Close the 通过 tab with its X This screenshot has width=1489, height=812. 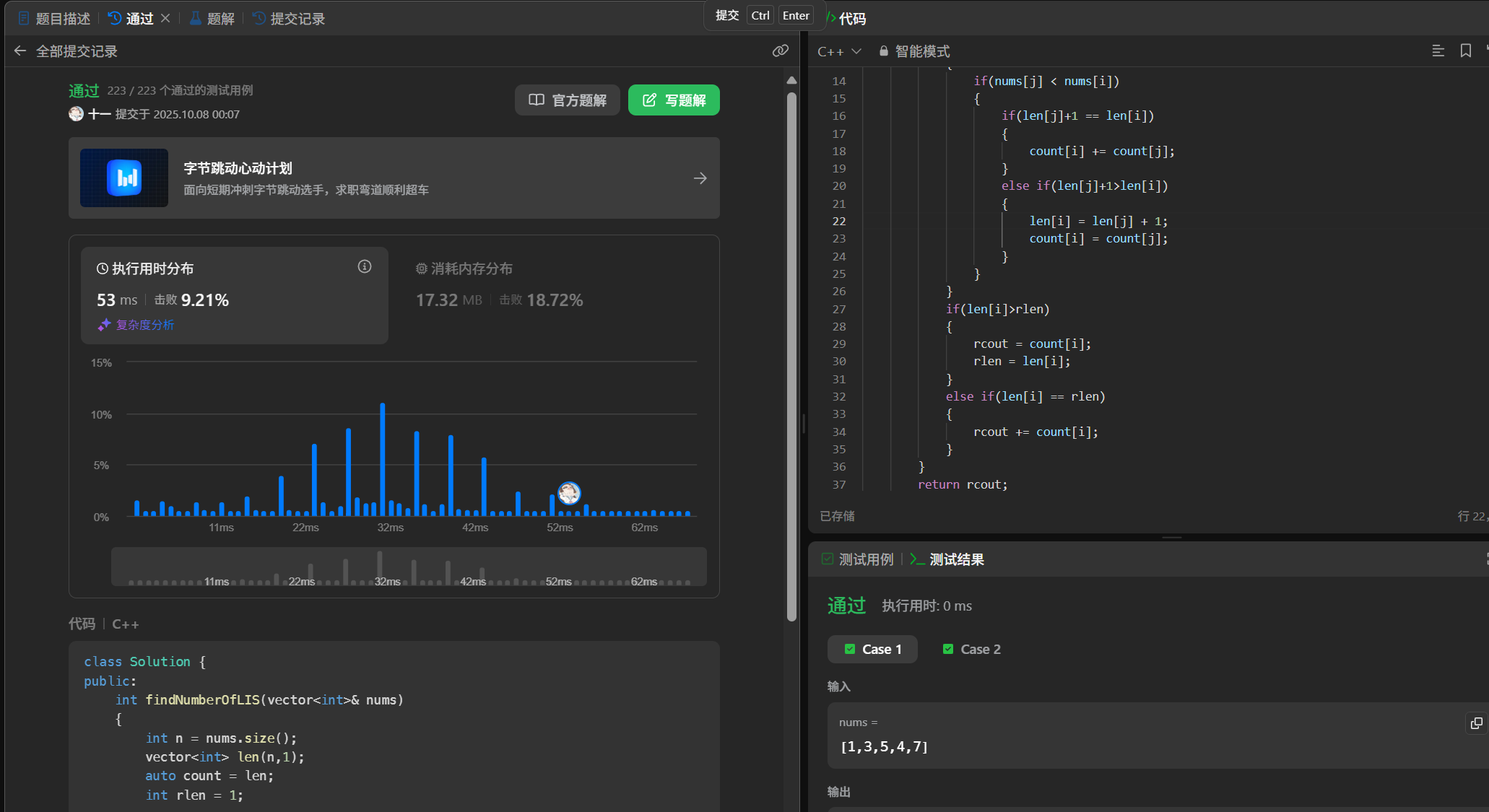tap(165, 18)
